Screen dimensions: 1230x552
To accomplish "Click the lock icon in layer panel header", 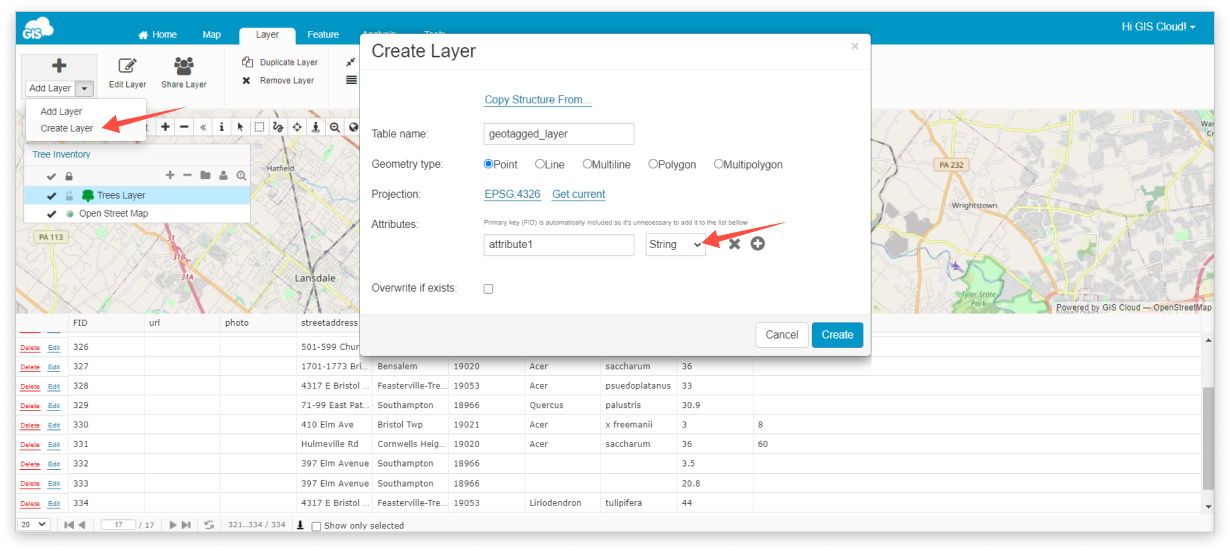I will [69, 176].
